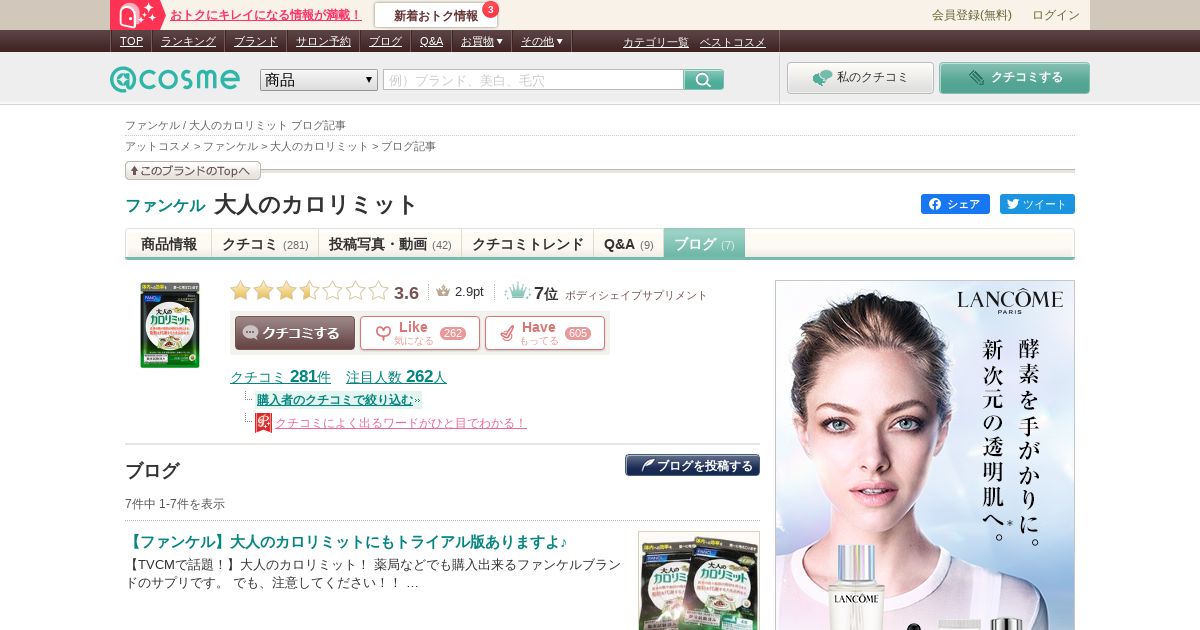Click the Have もってる button
The image size is (1200, 630).
point(545,333)
